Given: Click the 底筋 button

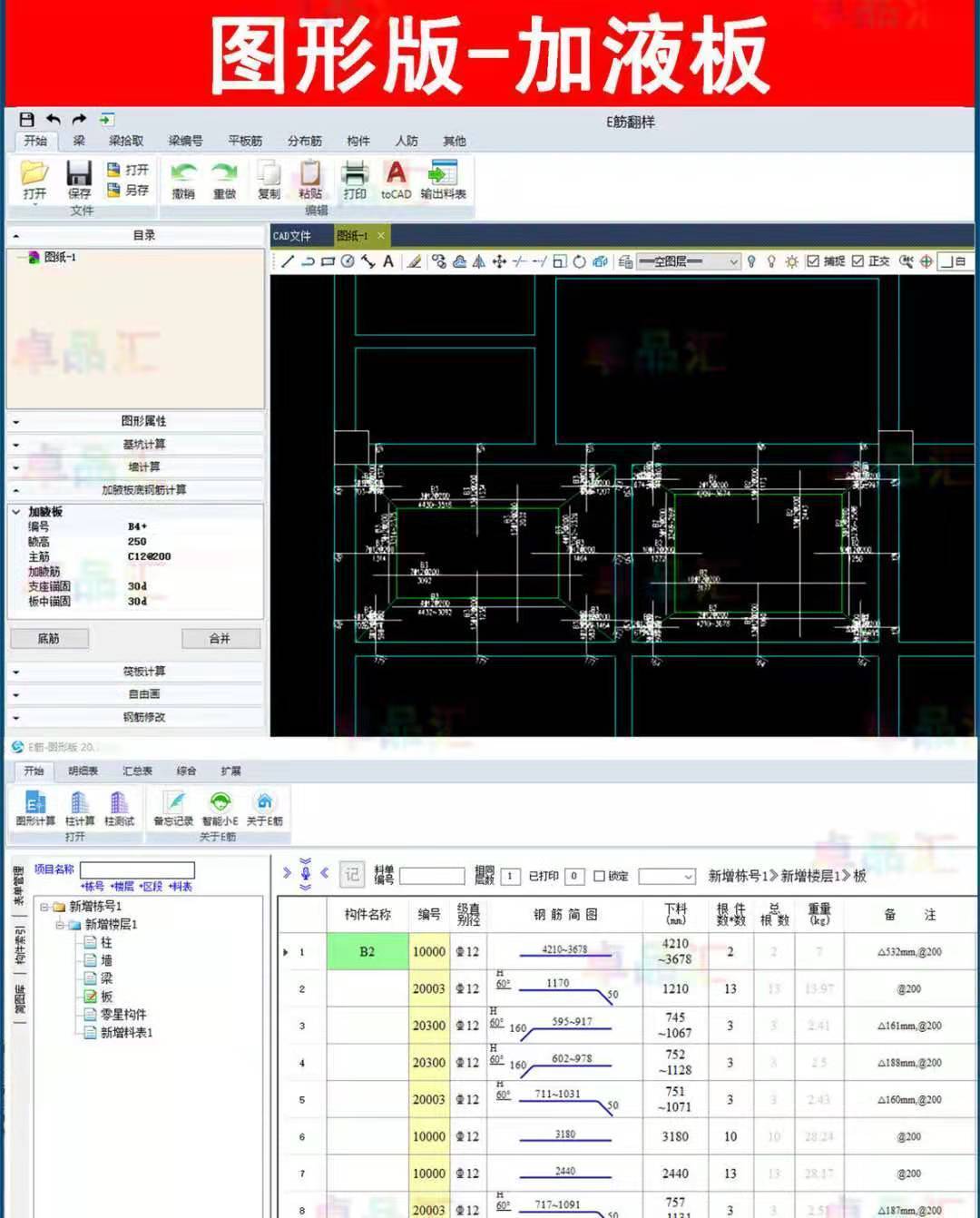Looking at the screenshot, I should [49, 639].
